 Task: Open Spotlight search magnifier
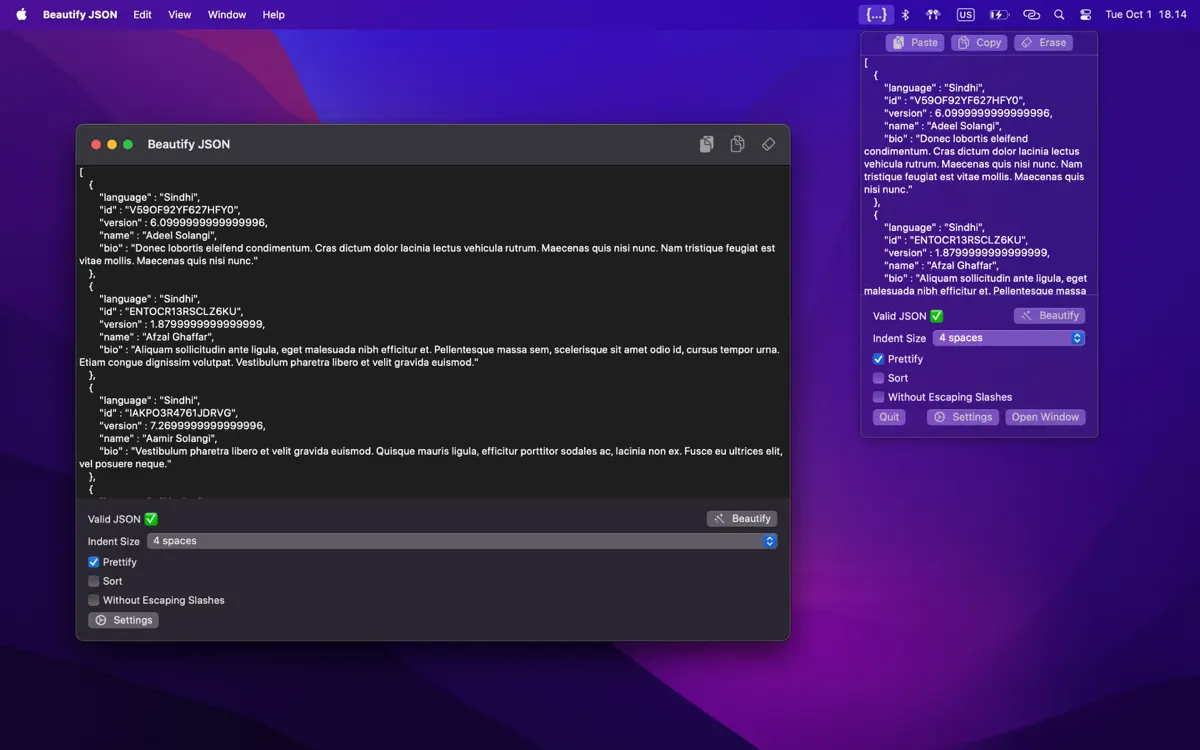click(x=1059, y=15)
